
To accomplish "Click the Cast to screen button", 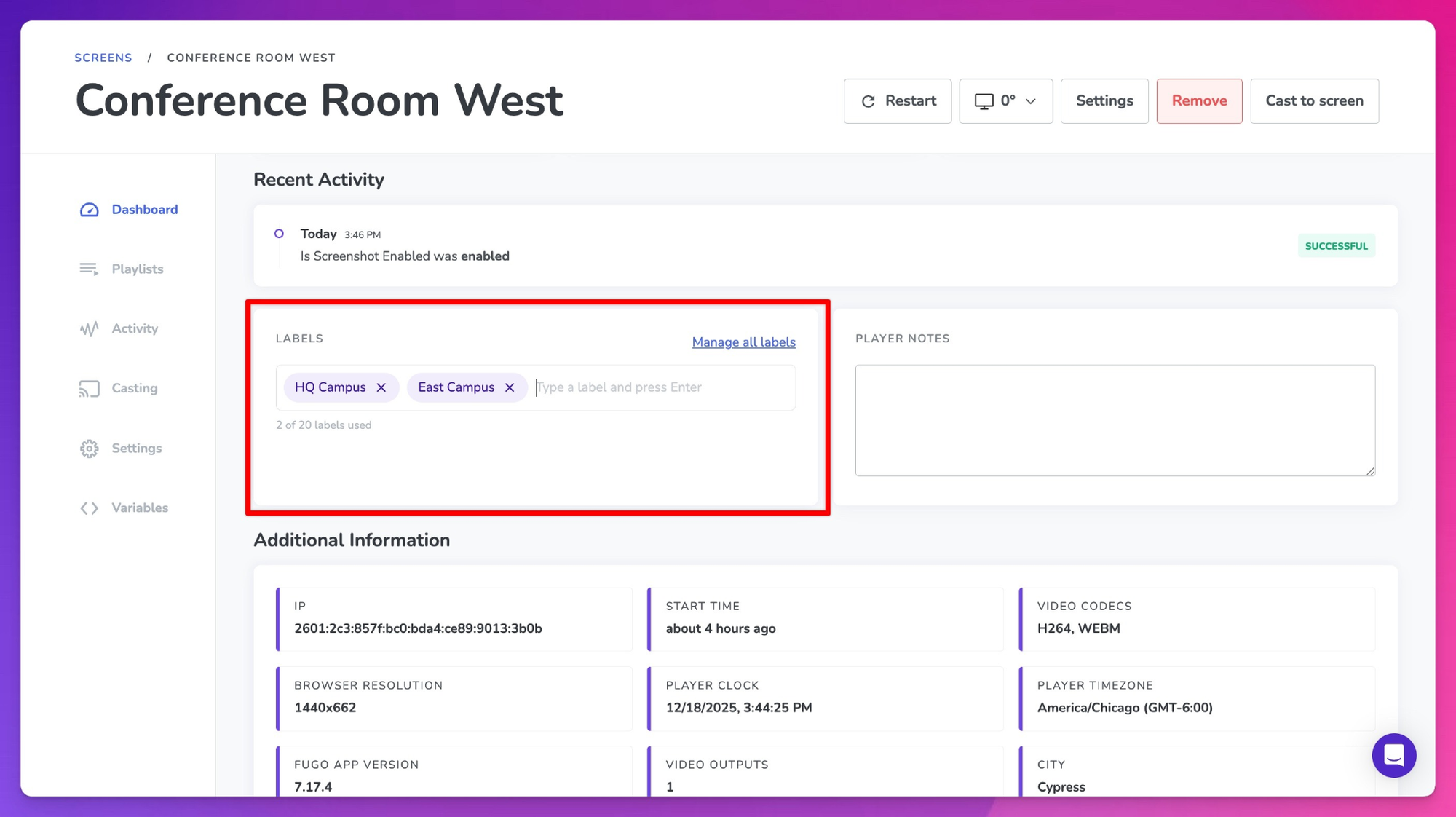I will click(1314, 101).
